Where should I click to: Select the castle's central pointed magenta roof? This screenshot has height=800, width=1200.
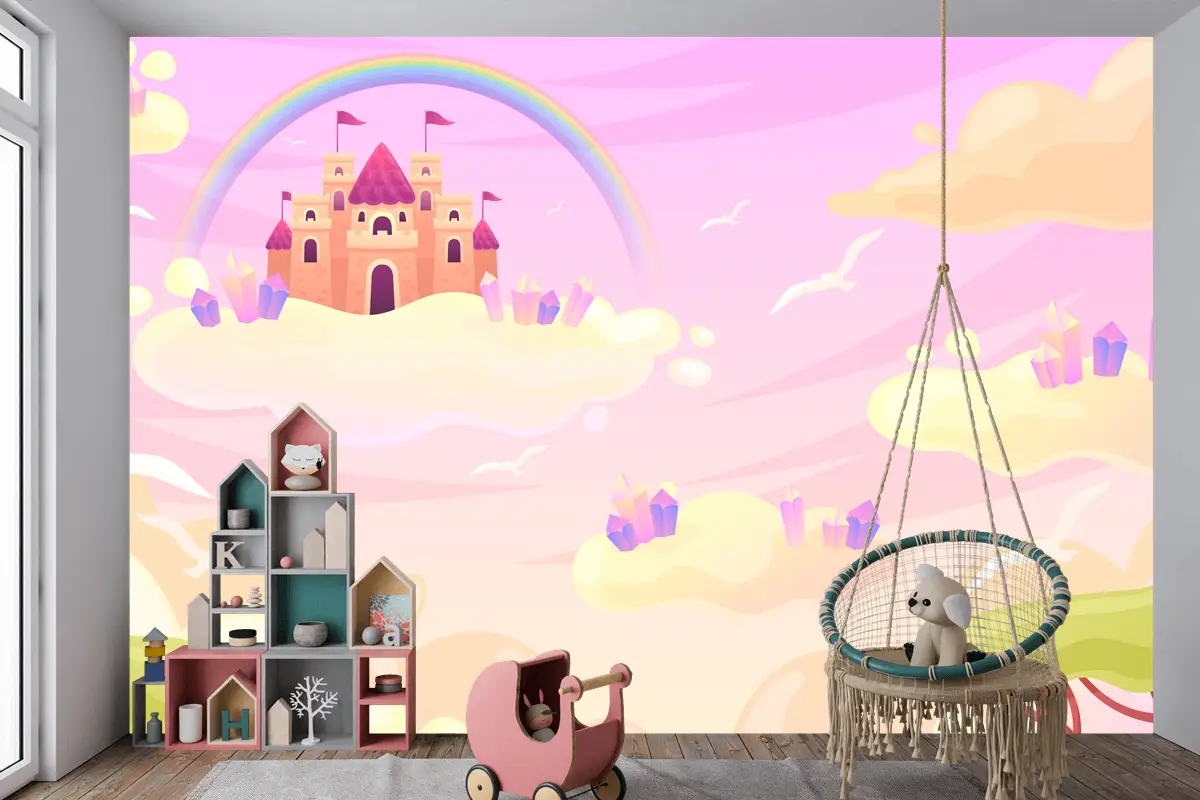point(381,177)
